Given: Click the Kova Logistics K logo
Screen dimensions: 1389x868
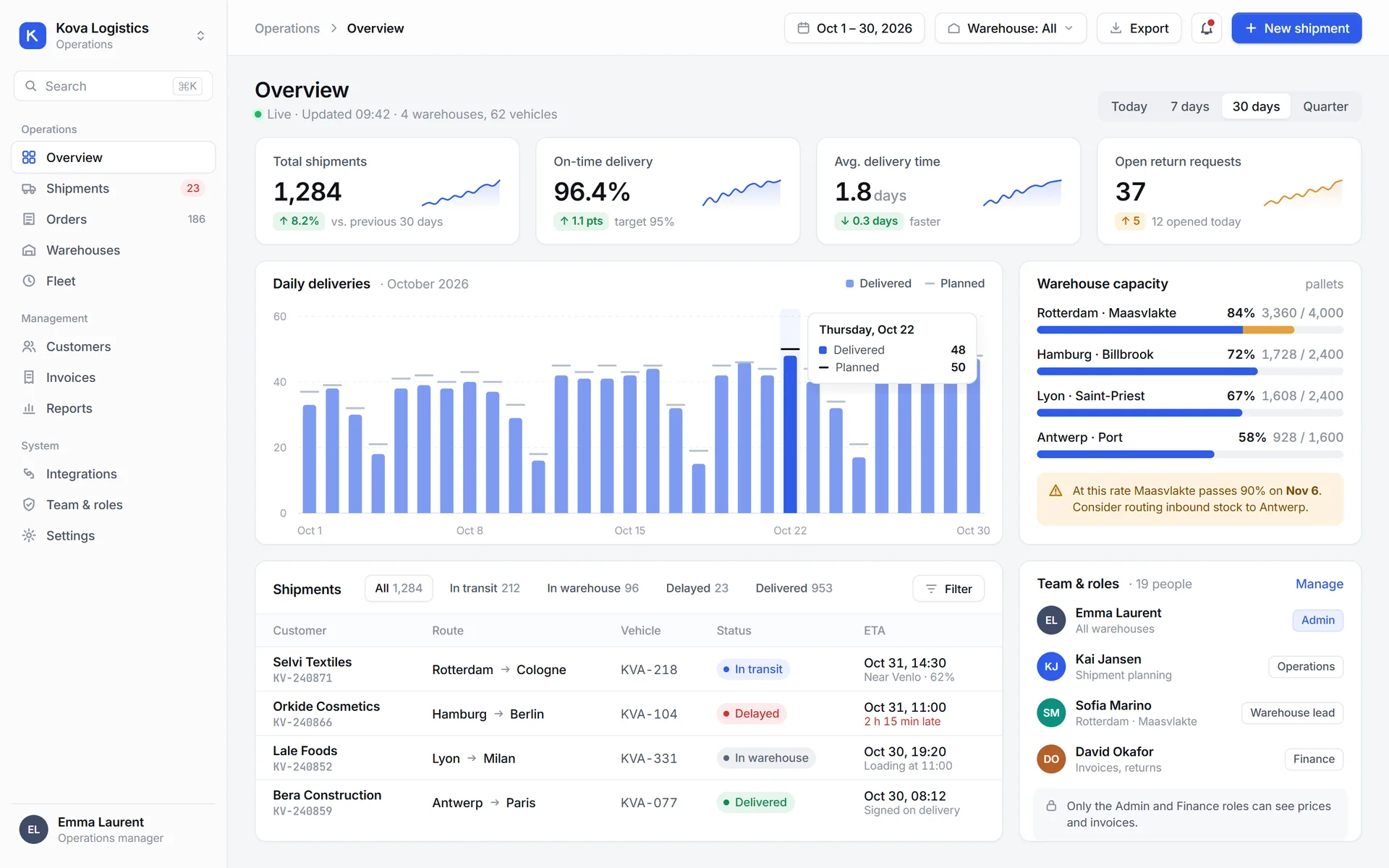Looking at the screenshot, I should [33, 35].
